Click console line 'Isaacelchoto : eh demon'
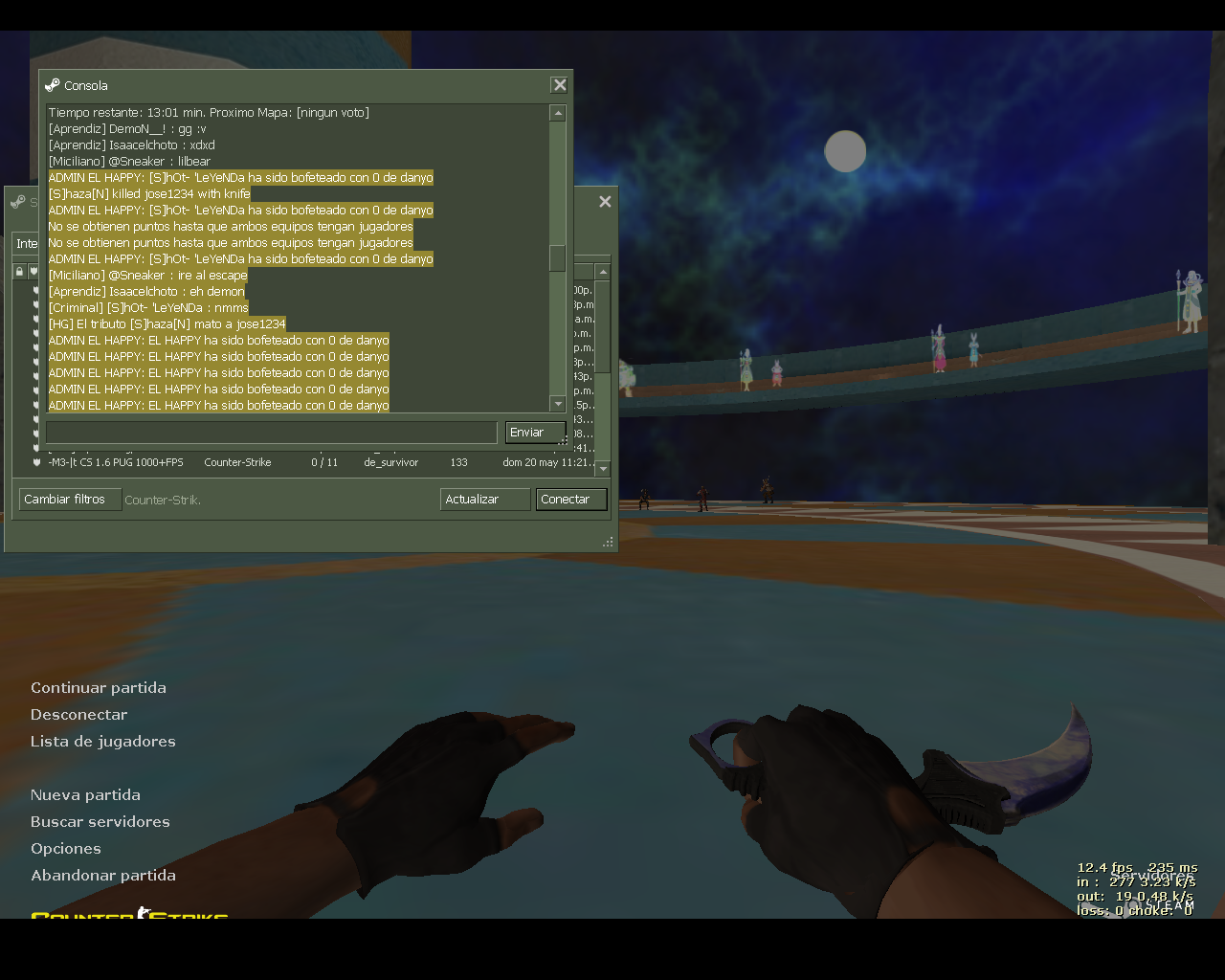Image resolution: width=1225 pixels, height=980 pixels. pyautogui.click(x=146, y=292)
